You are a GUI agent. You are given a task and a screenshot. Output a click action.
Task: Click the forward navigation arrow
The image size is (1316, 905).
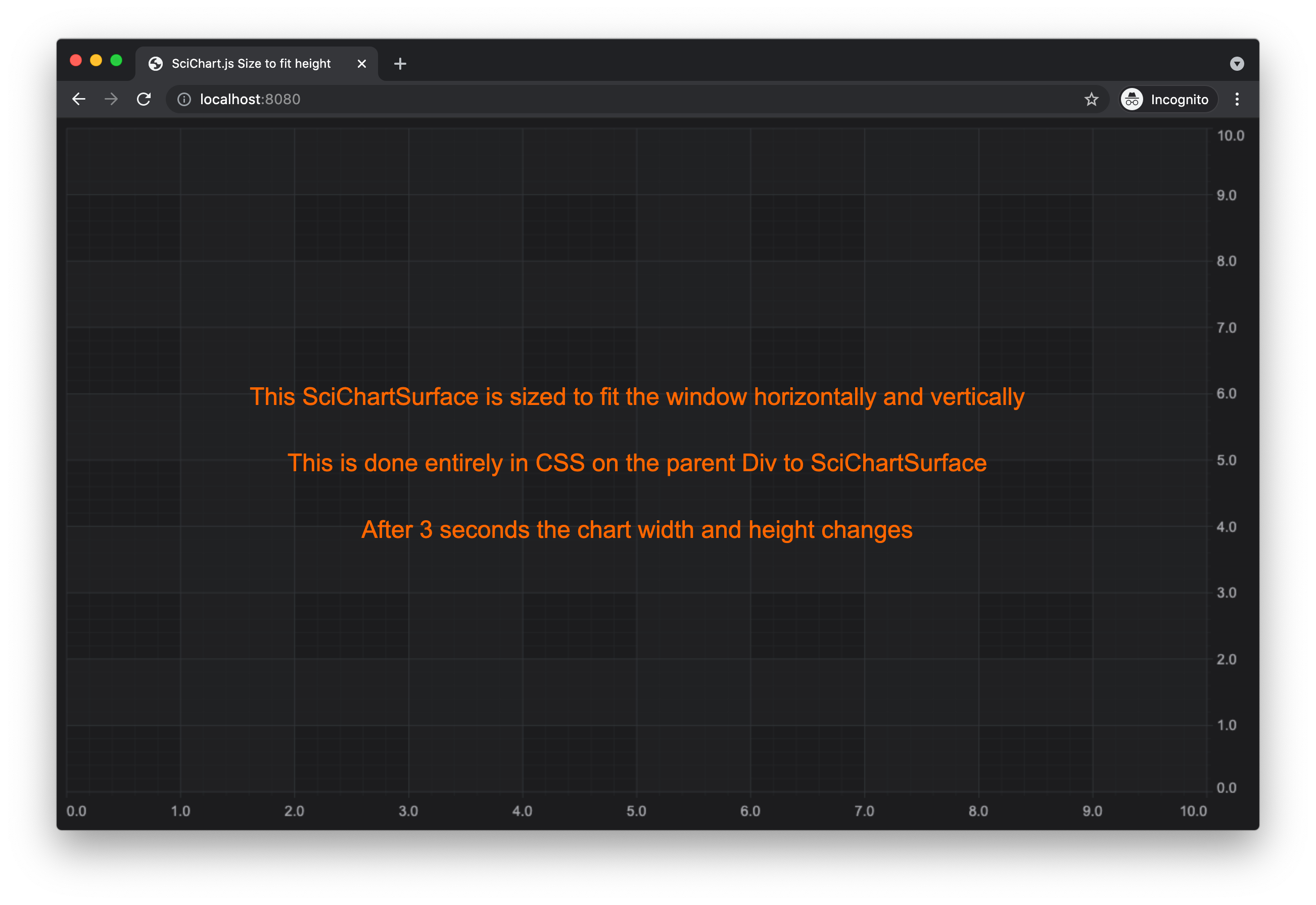pyautogui.click(x=111, y=99)
